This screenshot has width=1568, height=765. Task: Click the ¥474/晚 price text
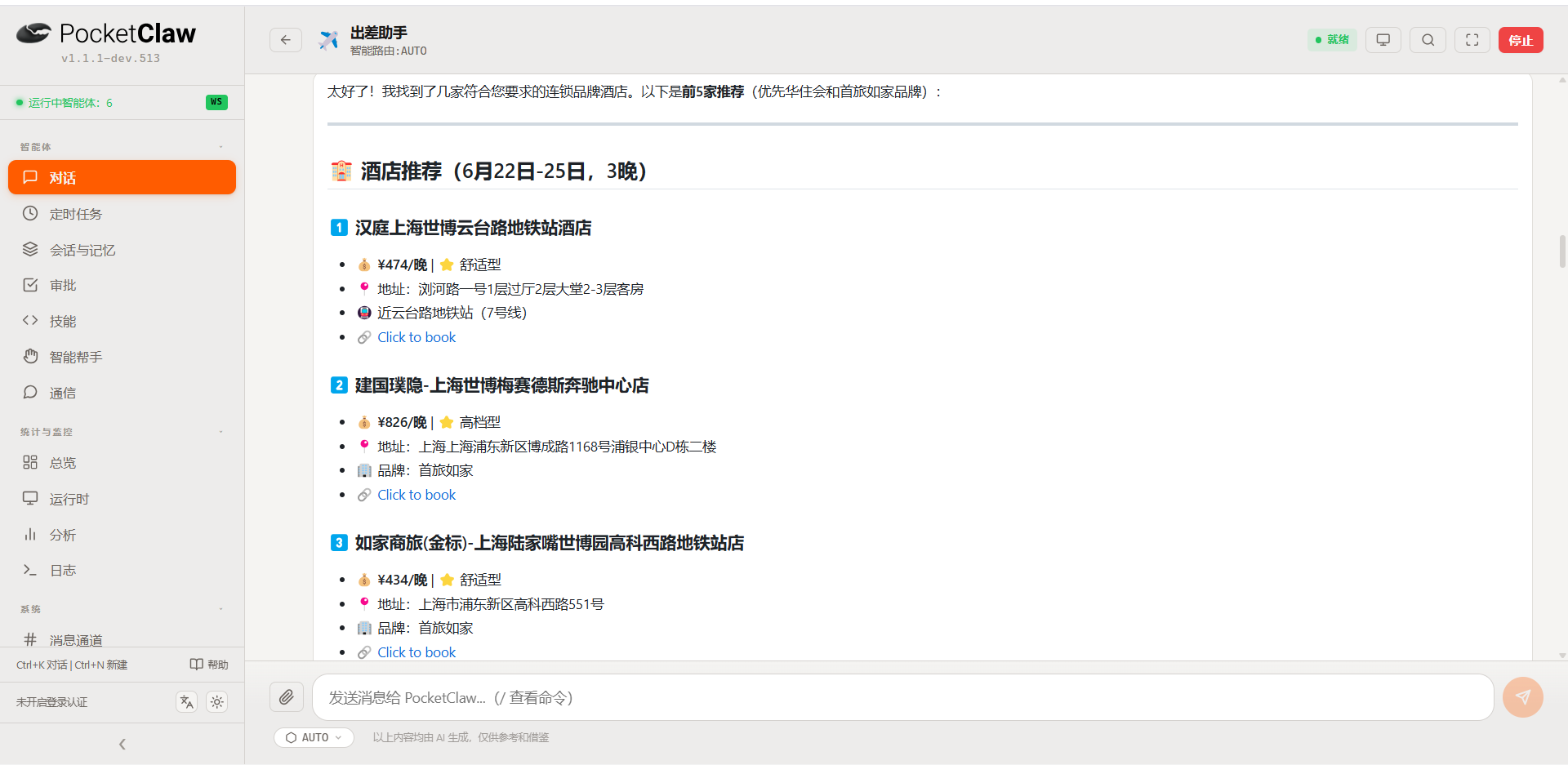(x=402, y=265)
